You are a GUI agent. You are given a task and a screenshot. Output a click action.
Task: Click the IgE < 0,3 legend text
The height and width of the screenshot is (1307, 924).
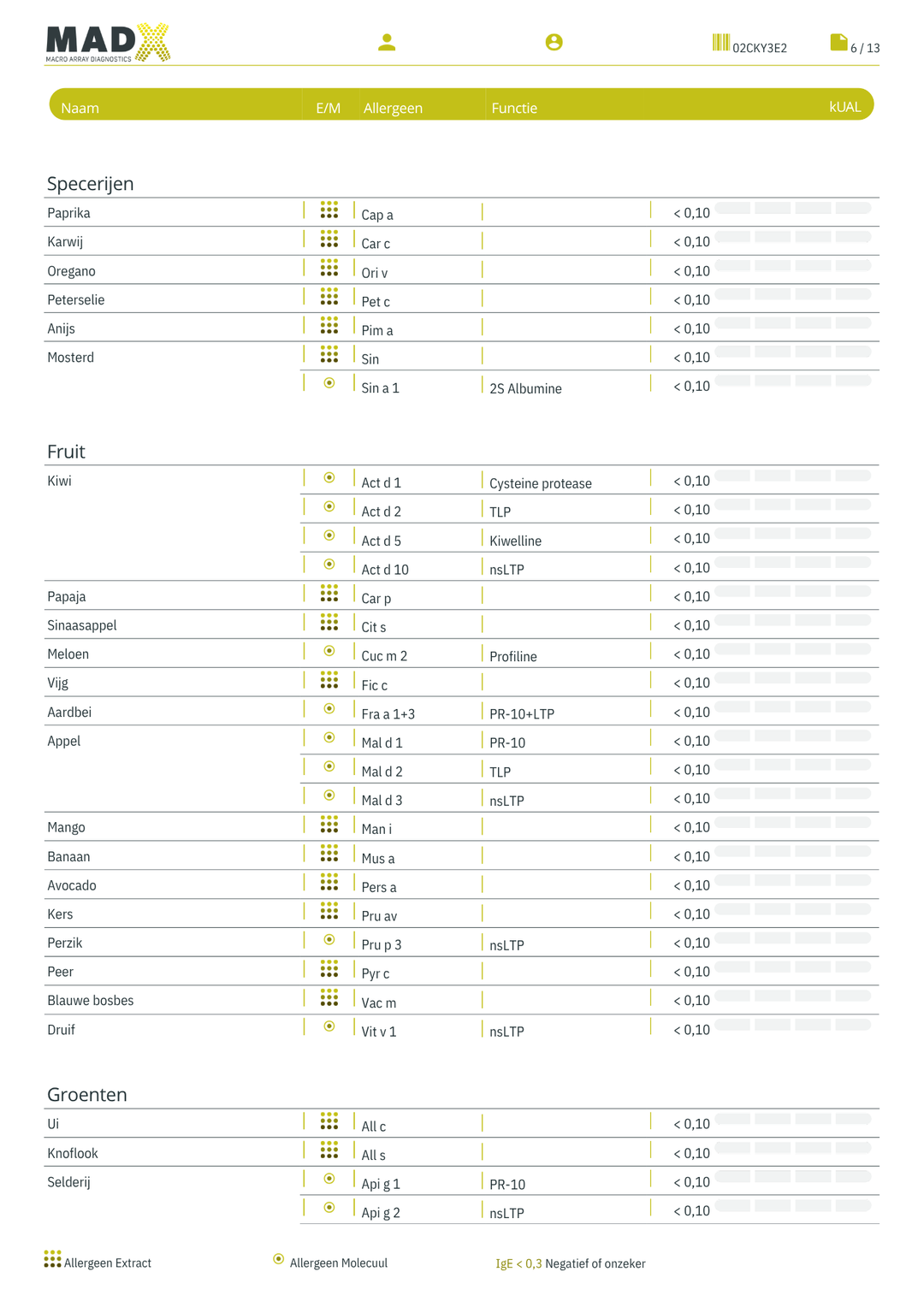[518, 1263]
